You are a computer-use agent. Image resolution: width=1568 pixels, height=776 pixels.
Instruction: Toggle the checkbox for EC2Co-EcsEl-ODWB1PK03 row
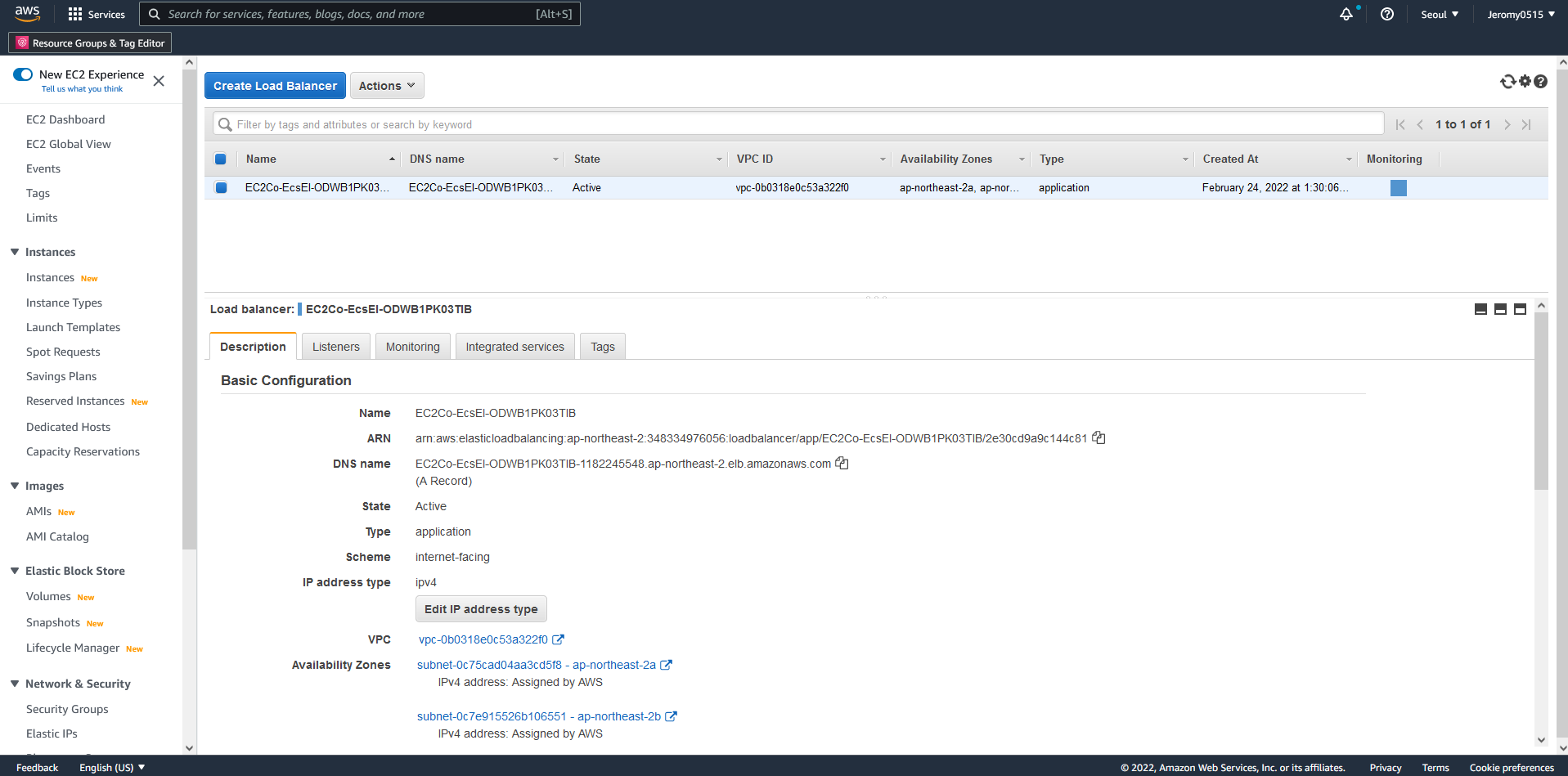pyautogui.click(x=221, y=187)
